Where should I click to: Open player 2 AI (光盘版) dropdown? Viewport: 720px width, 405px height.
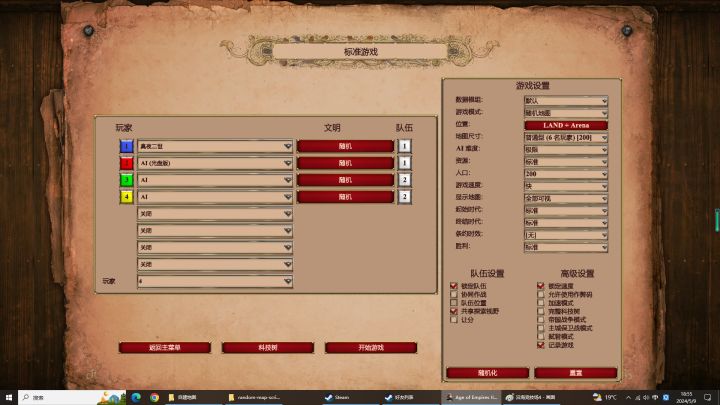click(x=215, y=163)
